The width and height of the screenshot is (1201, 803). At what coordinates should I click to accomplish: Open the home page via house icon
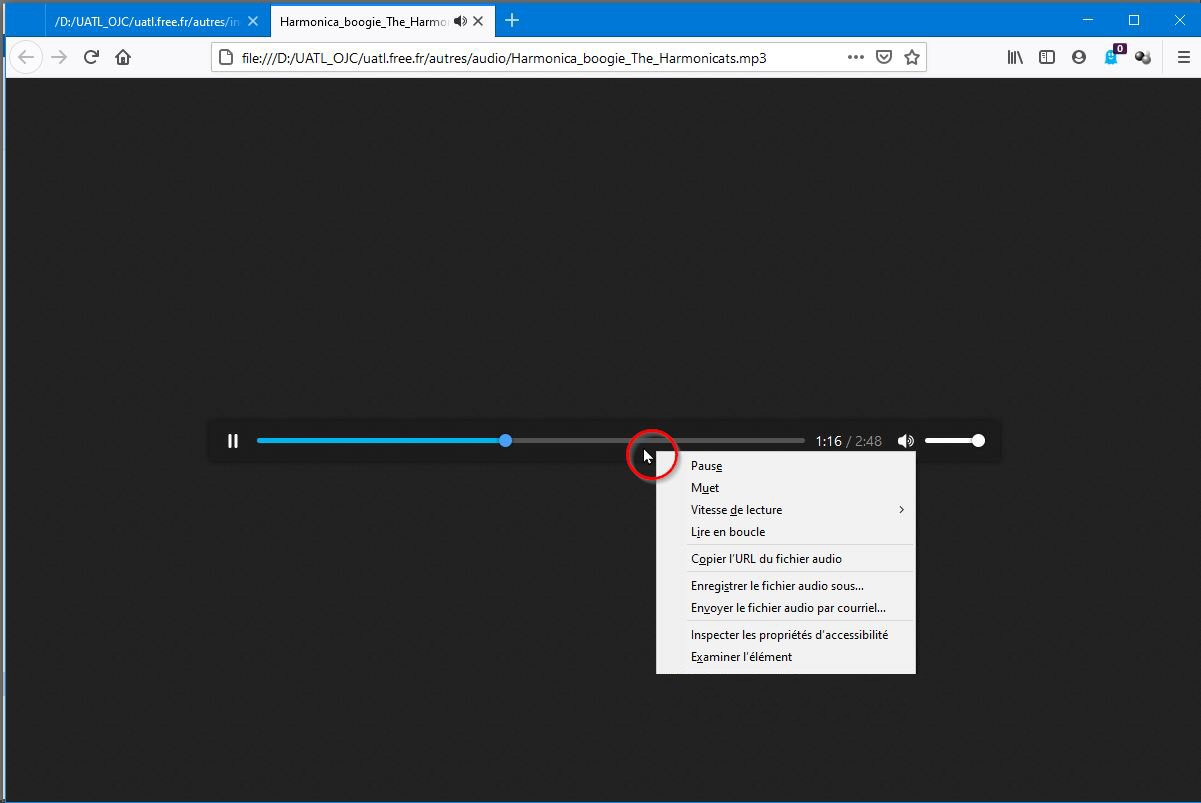tap(123, 57)
